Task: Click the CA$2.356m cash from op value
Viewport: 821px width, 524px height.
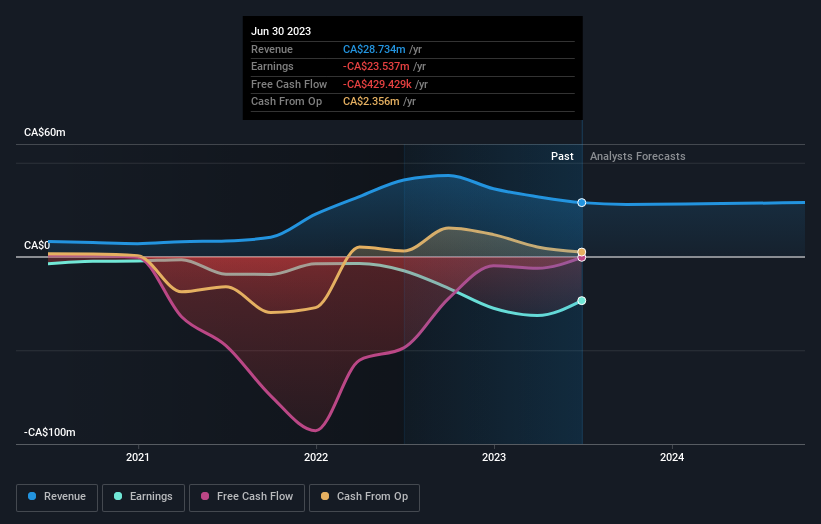Action: point(371,102)
